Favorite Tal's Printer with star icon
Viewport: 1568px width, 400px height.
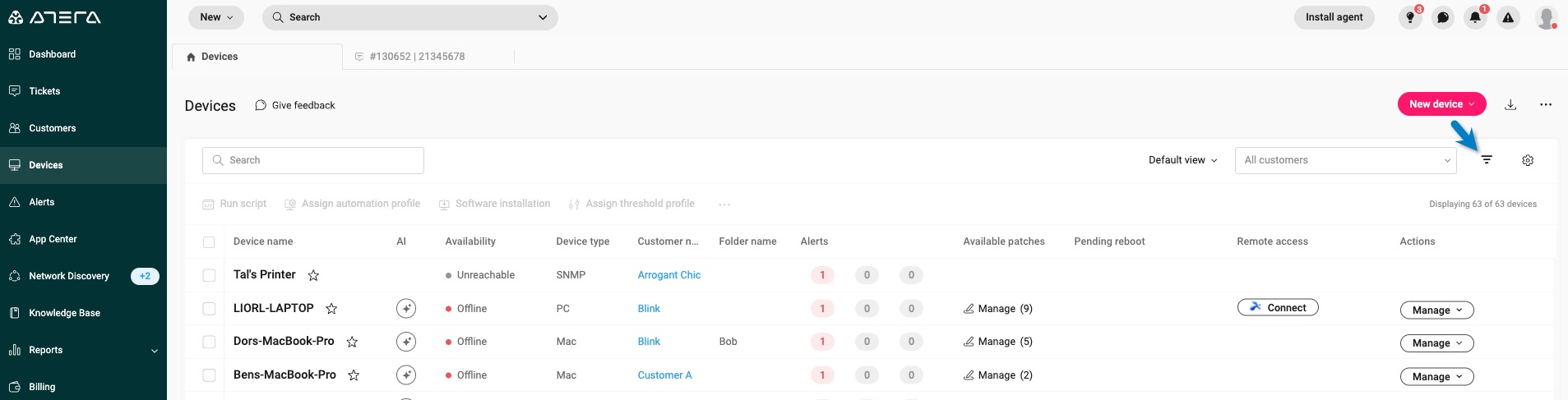pyautogui.click(x=313, y=275)
